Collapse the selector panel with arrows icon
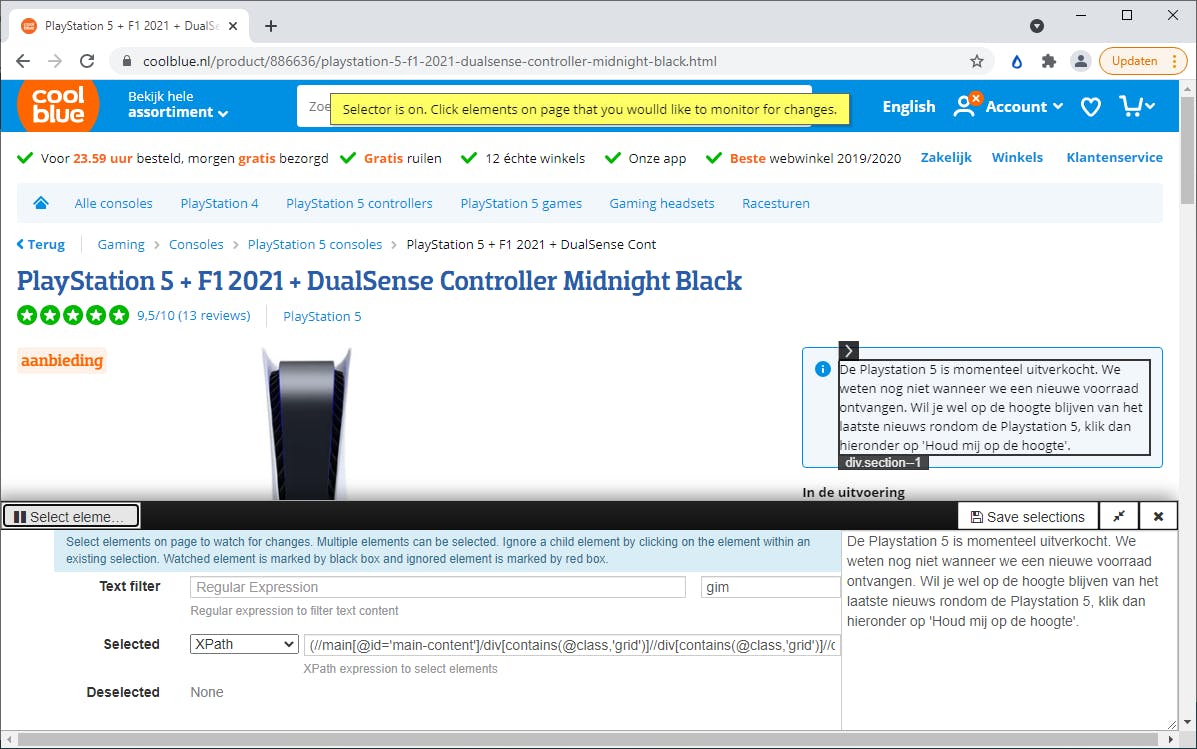This screenshot has height=749, width=1197. click(x=1119, y=517)
